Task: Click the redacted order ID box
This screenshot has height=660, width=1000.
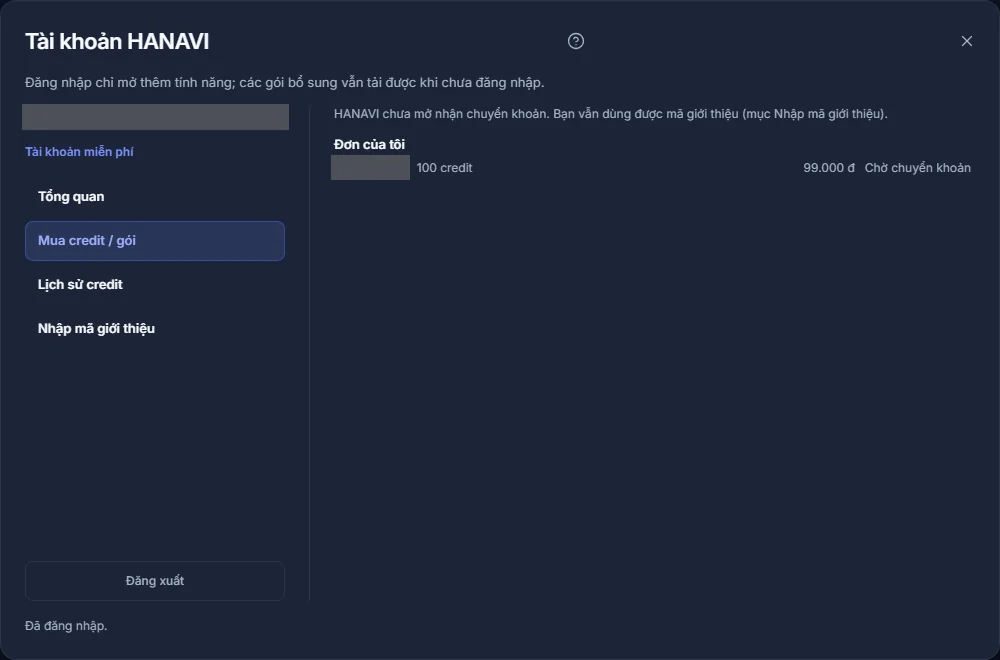Action: pyautogui.click(x=371, y=168)
